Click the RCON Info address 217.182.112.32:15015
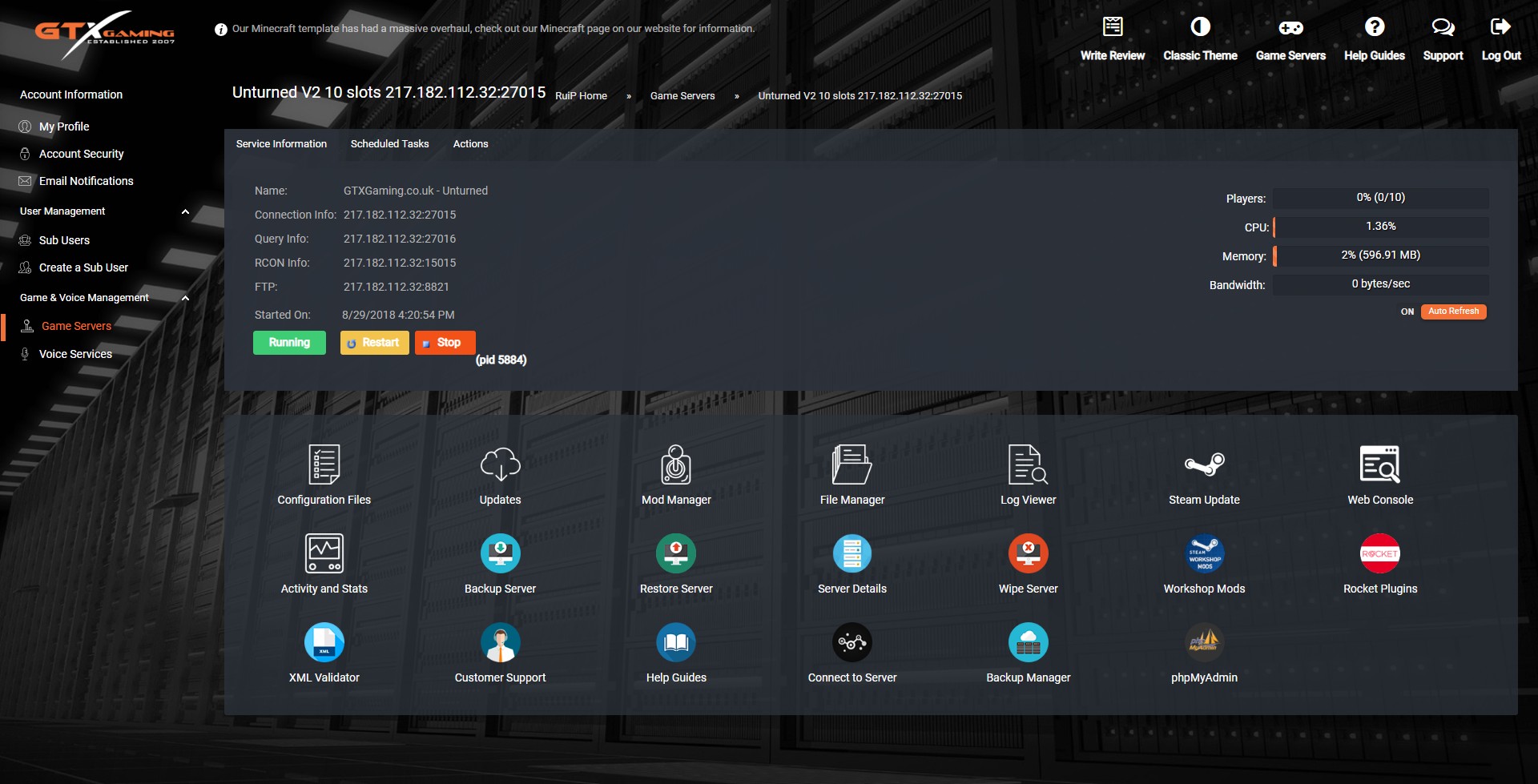 click(x=400, y=263)
